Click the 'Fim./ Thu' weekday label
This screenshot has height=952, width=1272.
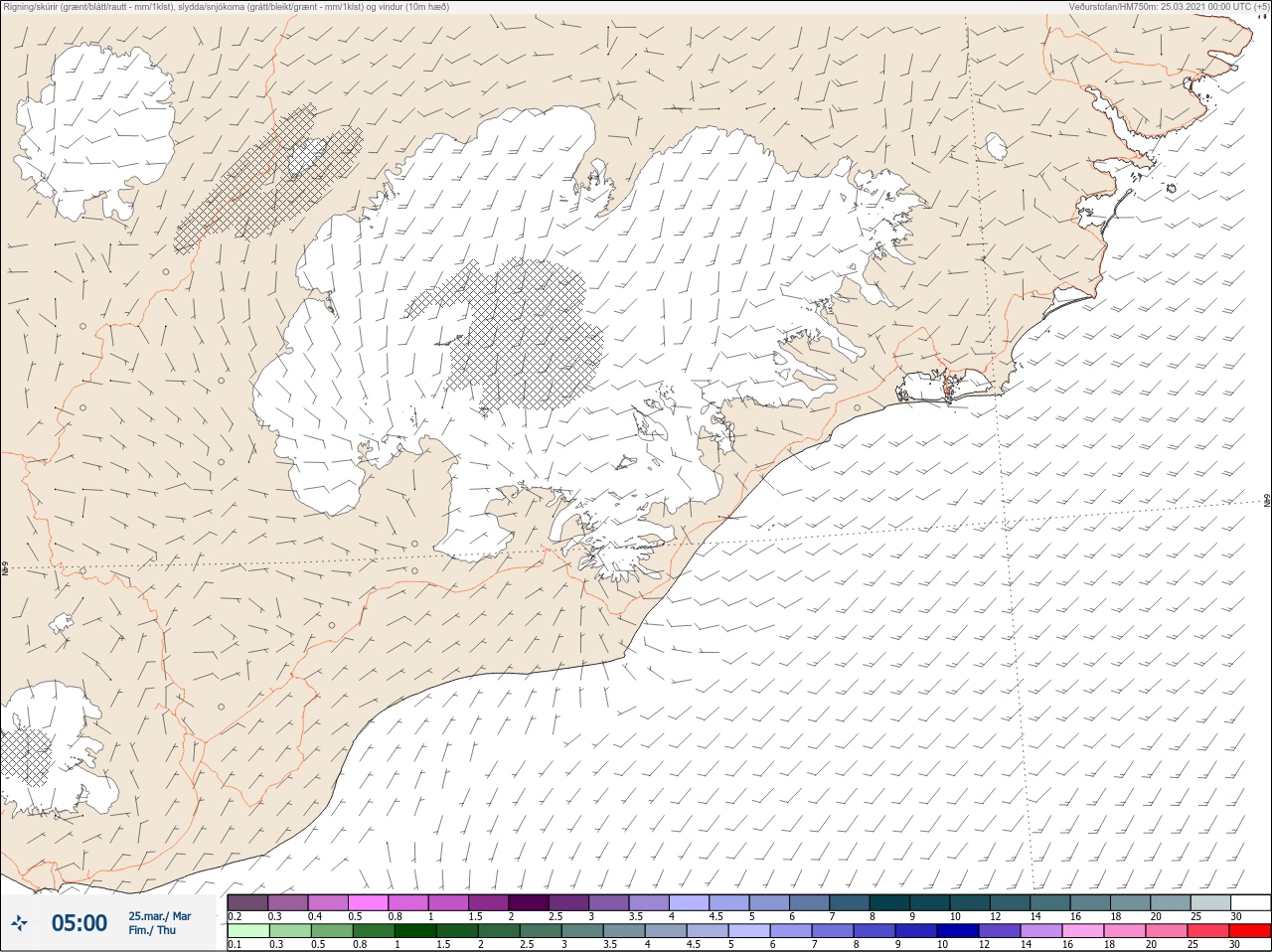point(152,930)
